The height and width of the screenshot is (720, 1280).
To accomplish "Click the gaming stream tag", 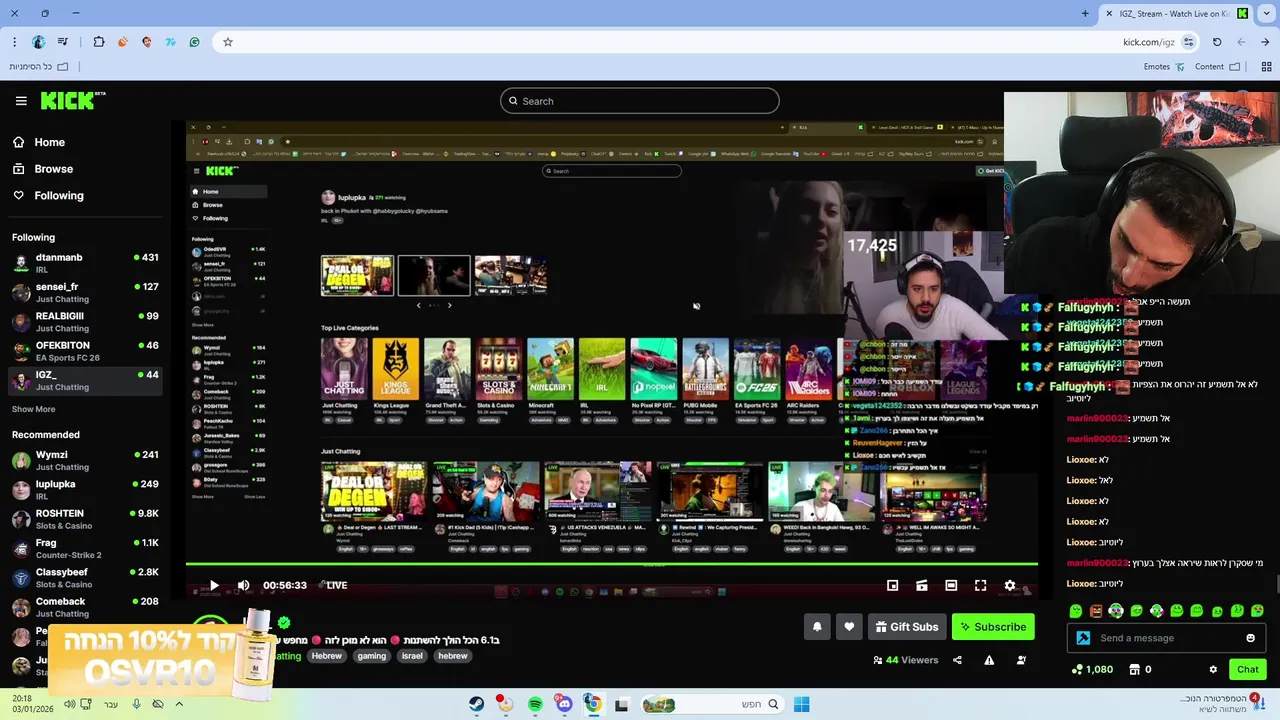I will [371, 656].
